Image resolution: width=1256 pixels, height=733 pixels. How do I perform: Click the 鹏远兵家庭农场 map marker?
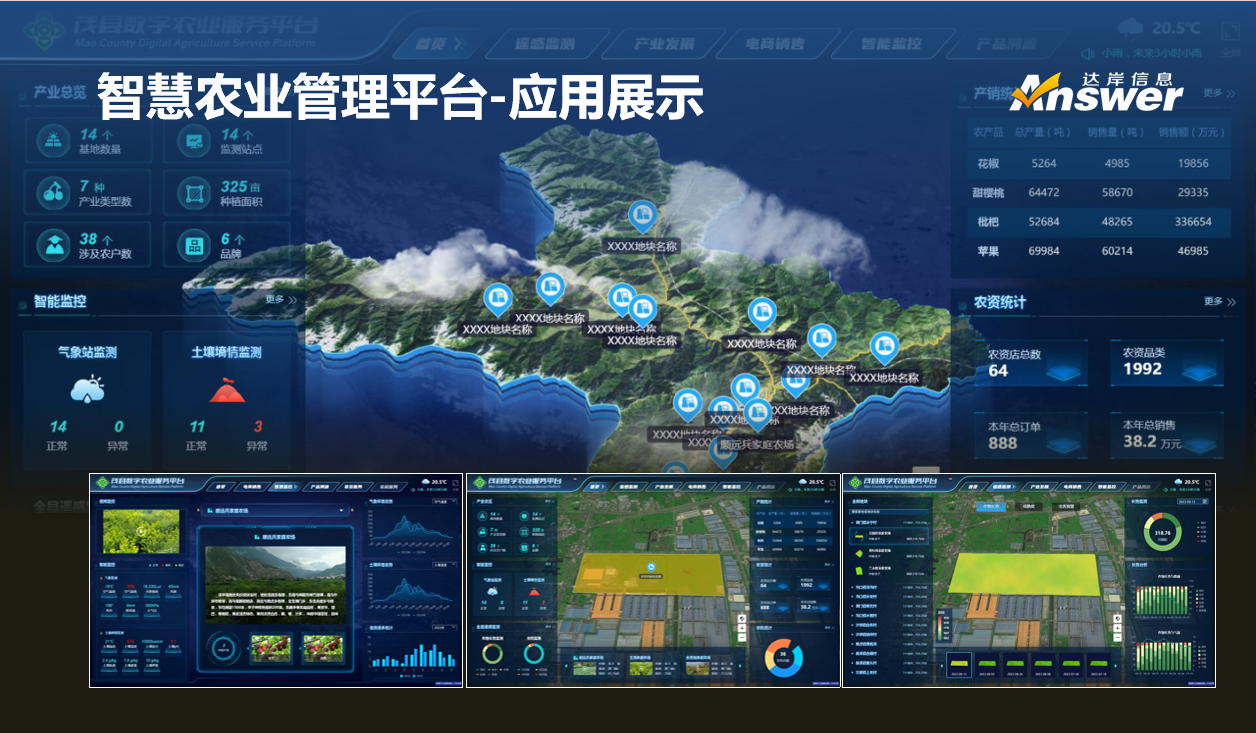pos(722,451)
